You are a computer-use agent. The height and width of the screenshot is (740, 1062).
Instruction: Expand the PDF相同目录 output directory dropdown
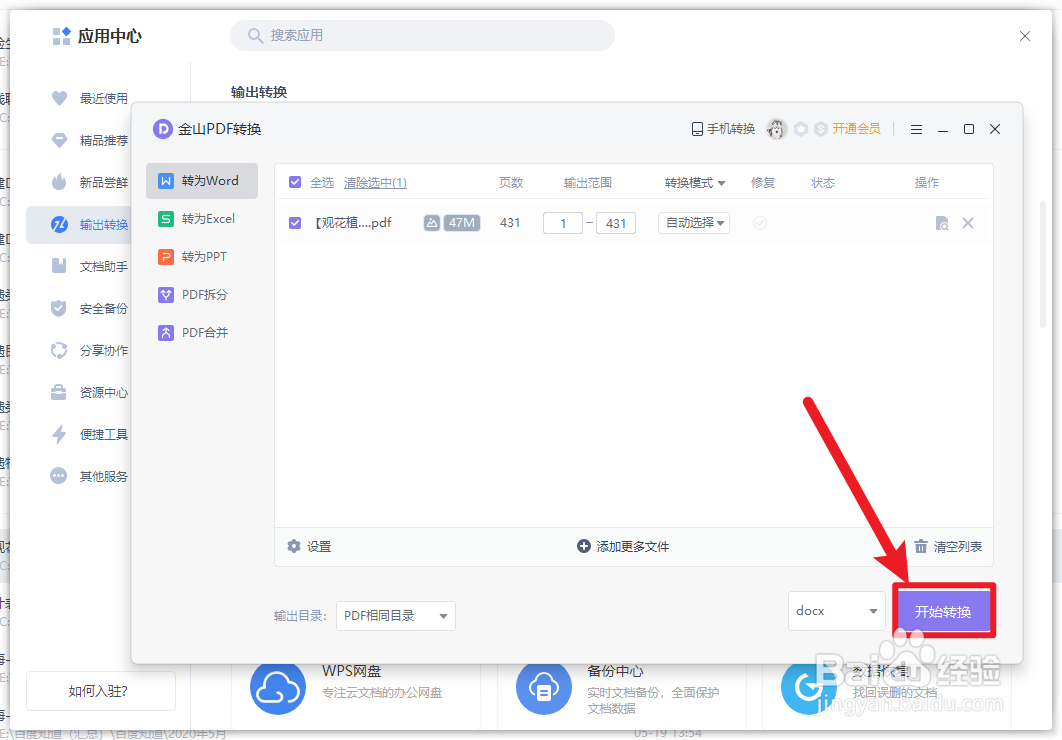coord(395,616)
